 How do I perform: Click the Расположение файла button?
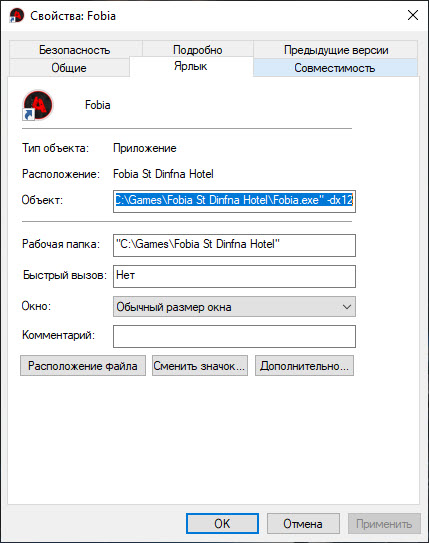(x=83, y=366)
